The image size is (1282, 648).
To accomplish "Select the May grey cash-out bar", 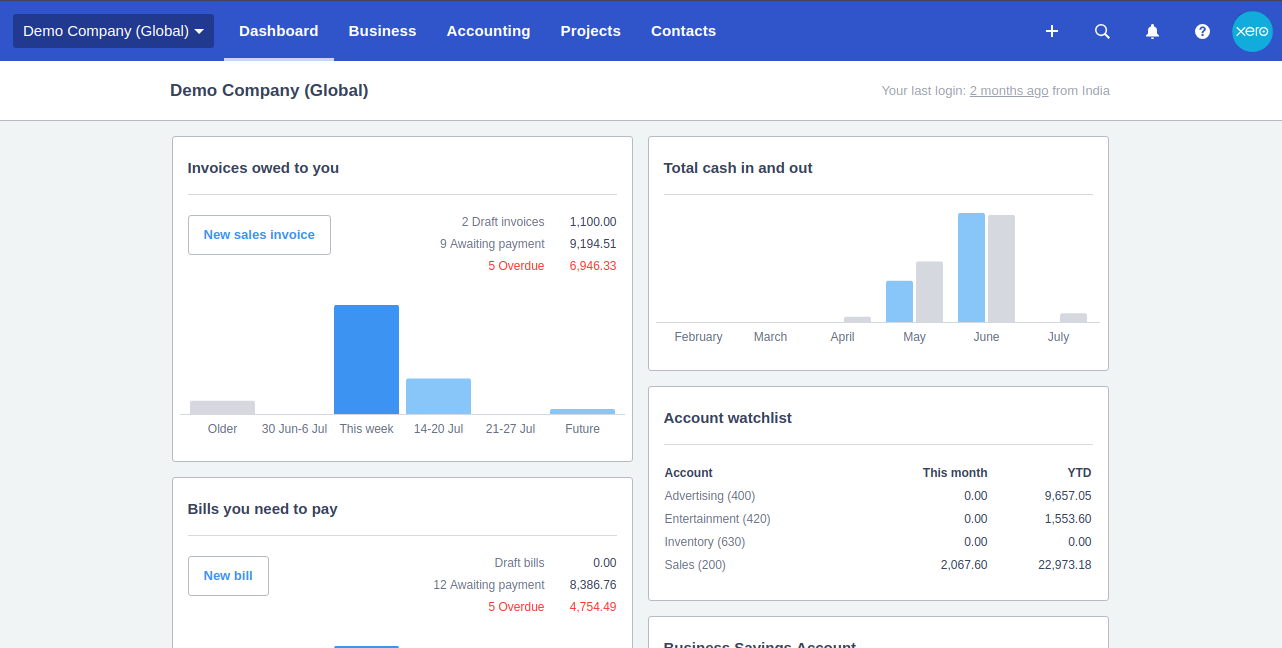I will click(930, 292).
